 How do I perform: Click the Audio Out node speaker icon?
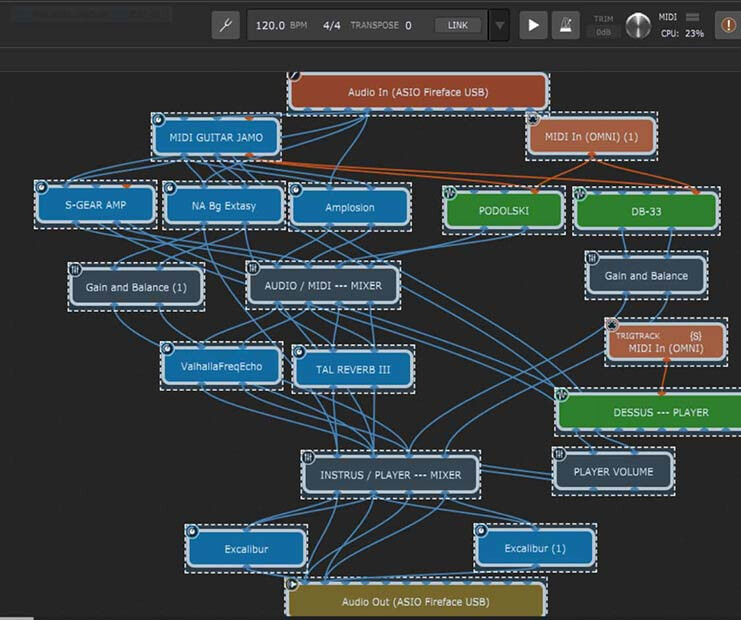[293, 585]
